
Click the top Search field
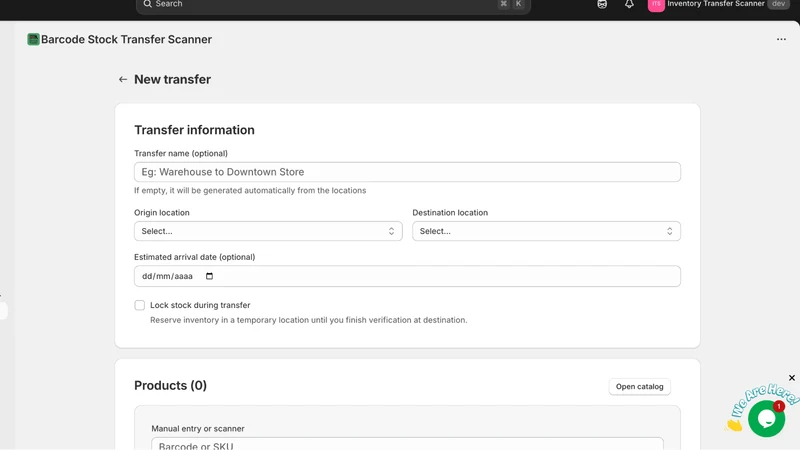pyautogui.click(x=333, y=5)
